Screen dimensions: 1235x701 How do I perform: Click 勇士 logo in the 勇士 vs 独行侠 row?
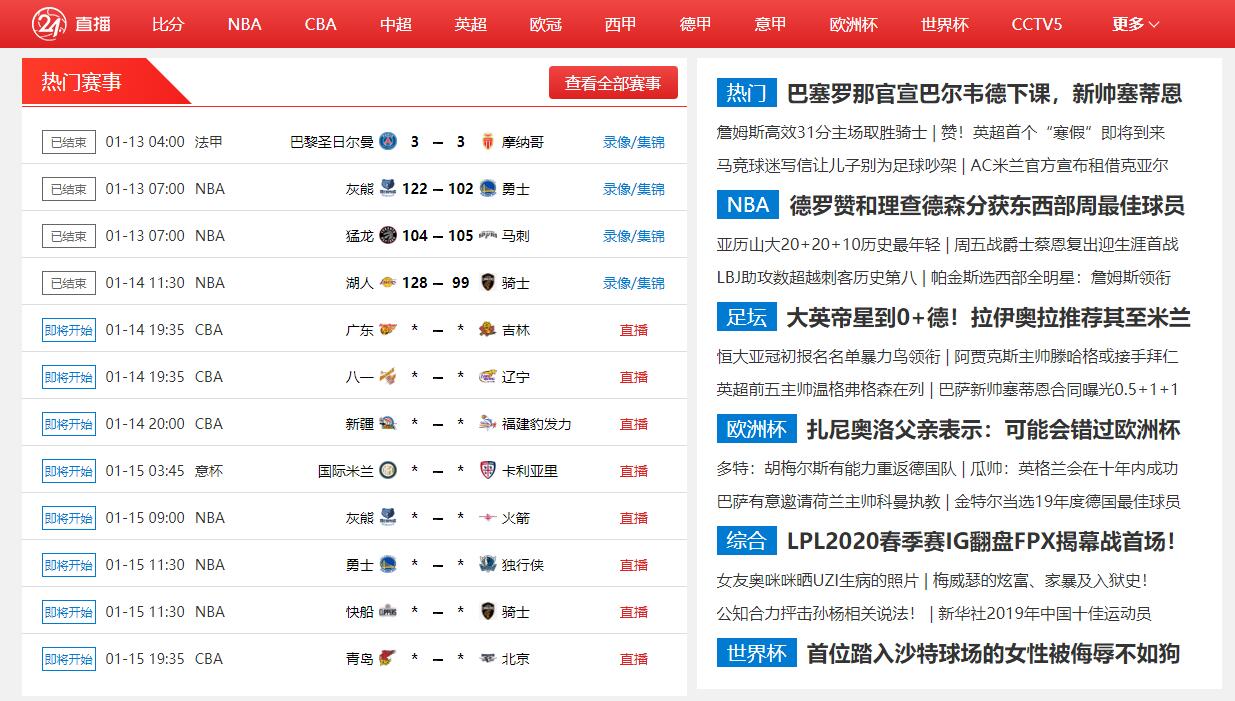(x=388, y=565)
